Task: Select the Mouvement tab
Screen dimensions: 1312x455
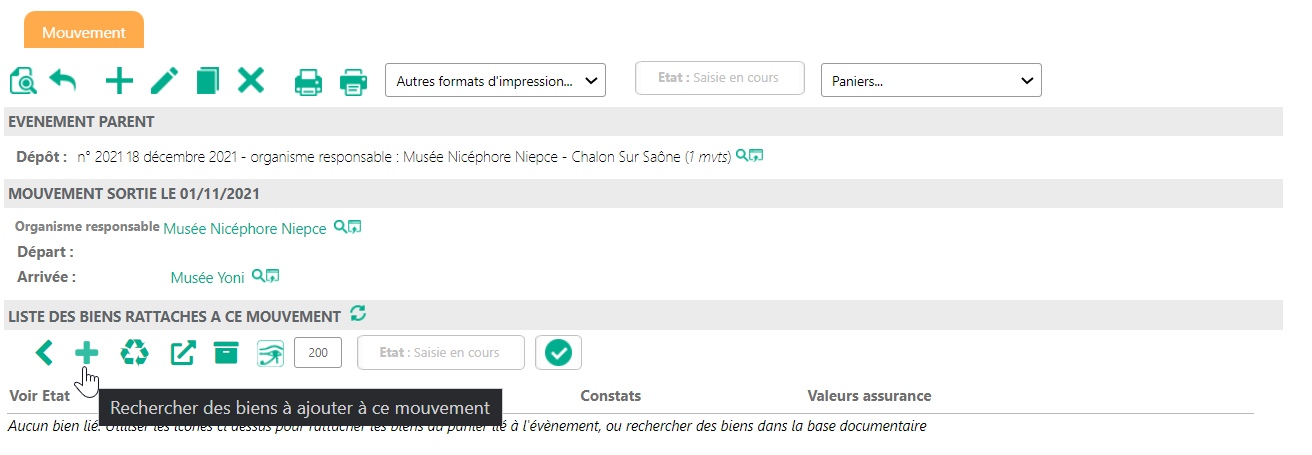Action: (84, 31)
